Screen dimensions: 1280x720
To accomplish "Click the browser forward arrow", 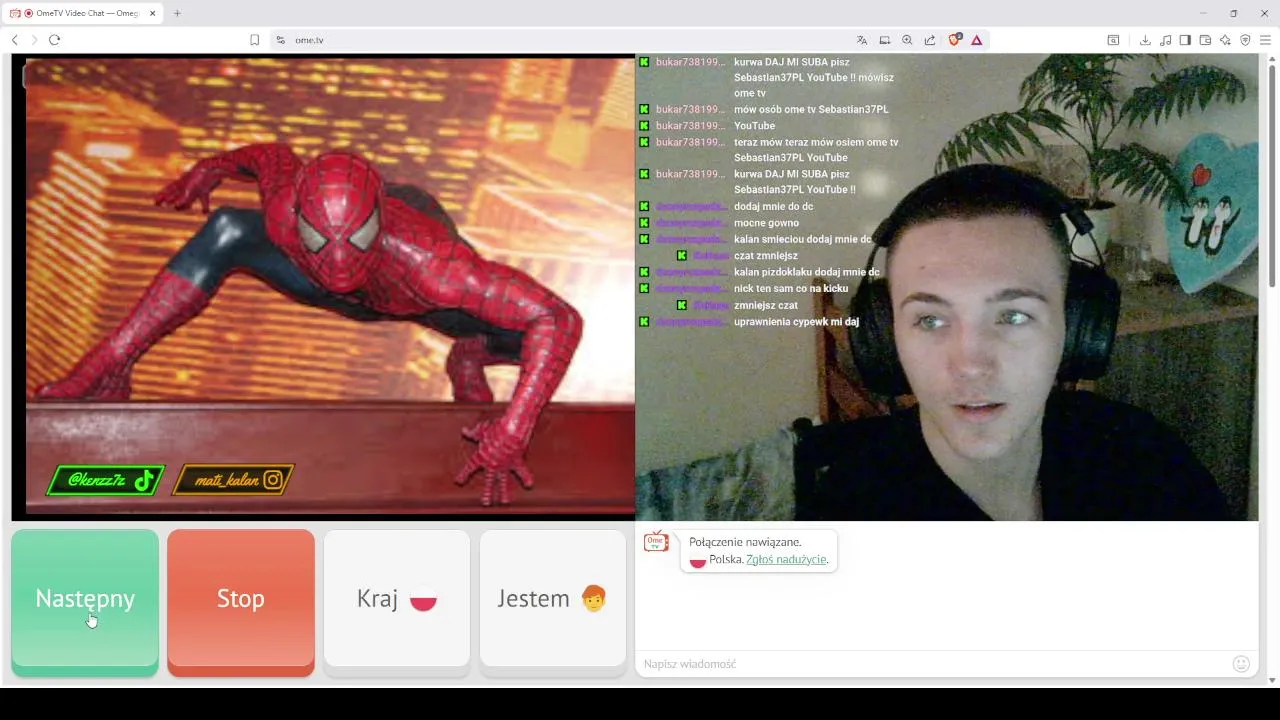I will pos(34,40).
